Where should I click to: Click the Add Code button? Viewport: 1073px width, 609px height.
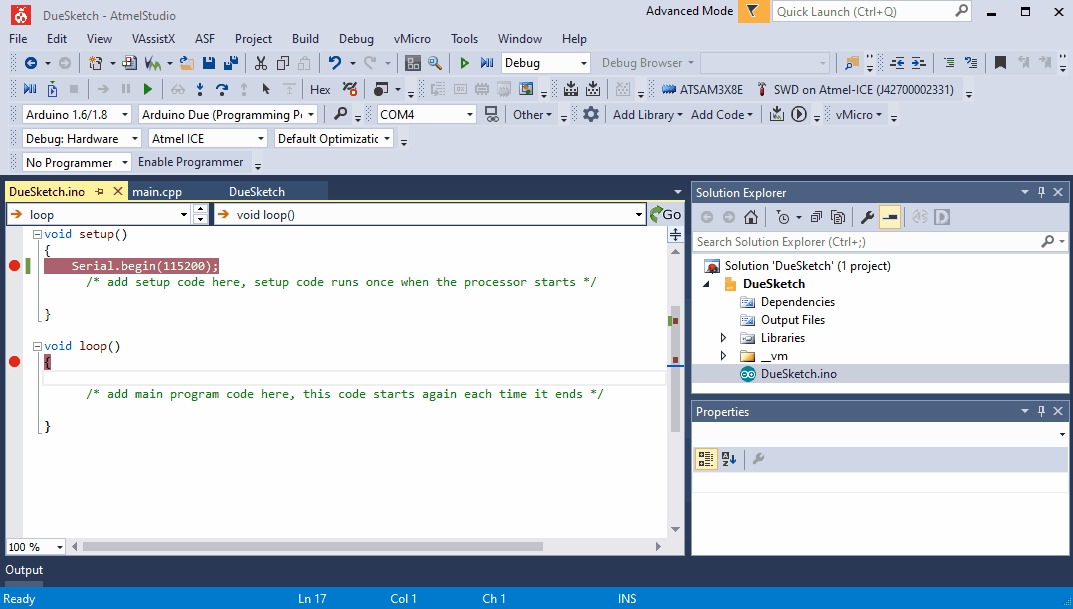click(721, 114)
